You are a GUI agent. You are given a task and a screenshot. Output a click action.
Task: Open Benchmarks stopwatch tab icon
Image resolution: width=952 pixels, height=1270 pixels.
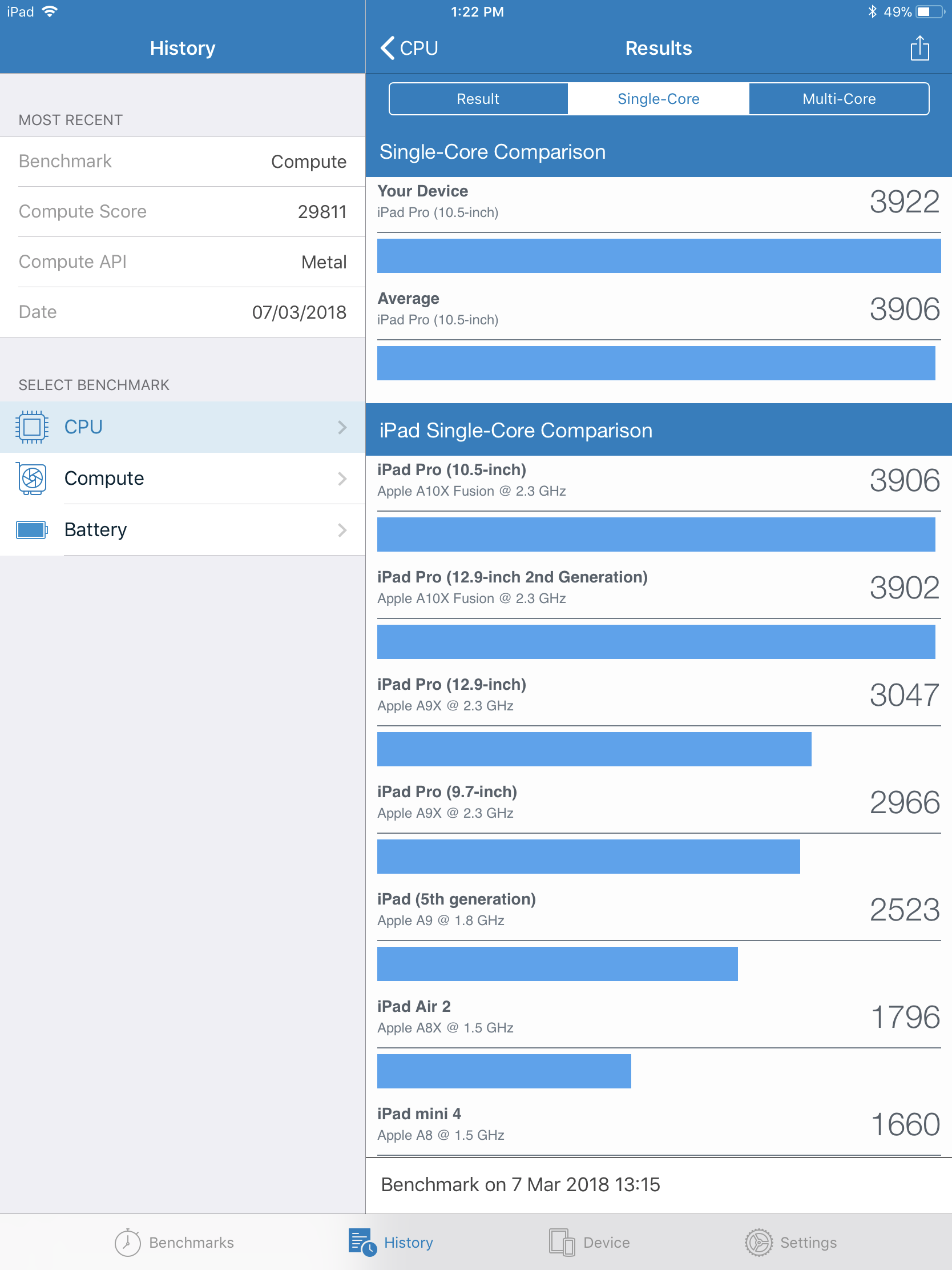(x=127, y=1243)
